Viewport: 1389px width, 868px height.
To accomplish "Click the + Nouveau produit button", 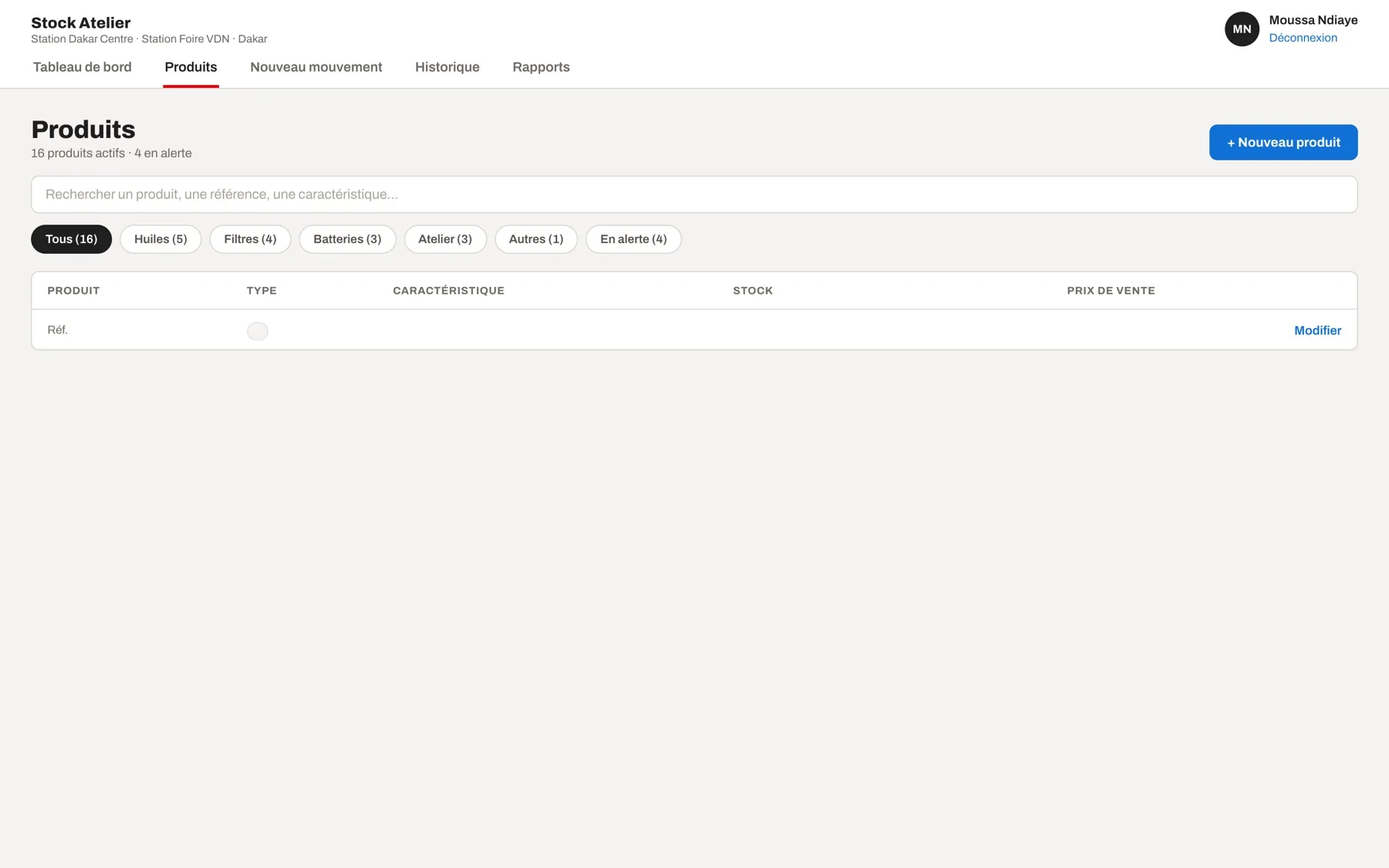I will (1283, 142).
